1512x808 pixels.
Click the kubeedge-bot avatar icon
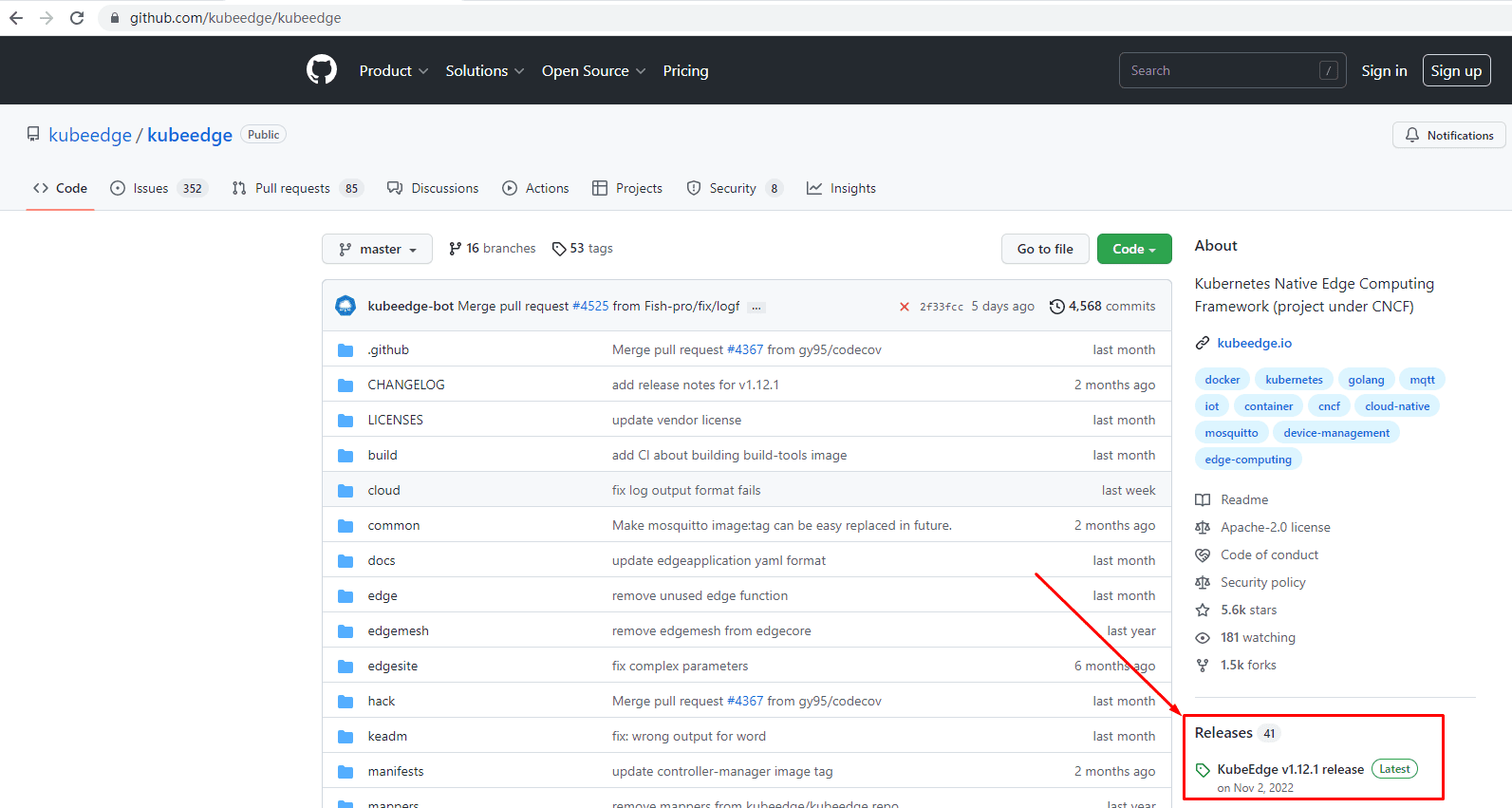[x=345, y=306]
